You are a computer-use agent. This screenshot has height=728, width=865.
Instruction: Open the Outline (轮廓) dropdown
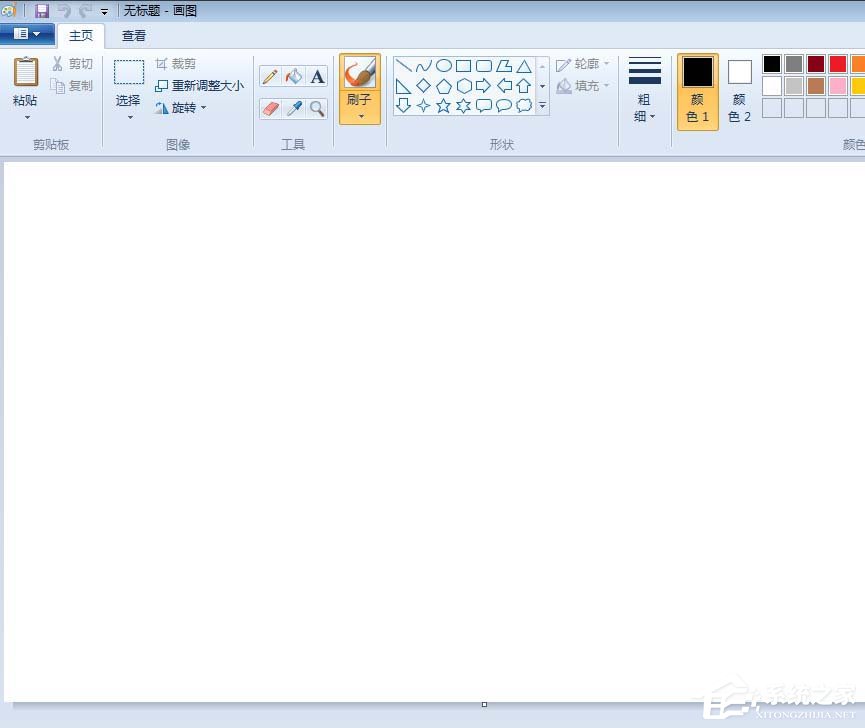click(583, 64)
